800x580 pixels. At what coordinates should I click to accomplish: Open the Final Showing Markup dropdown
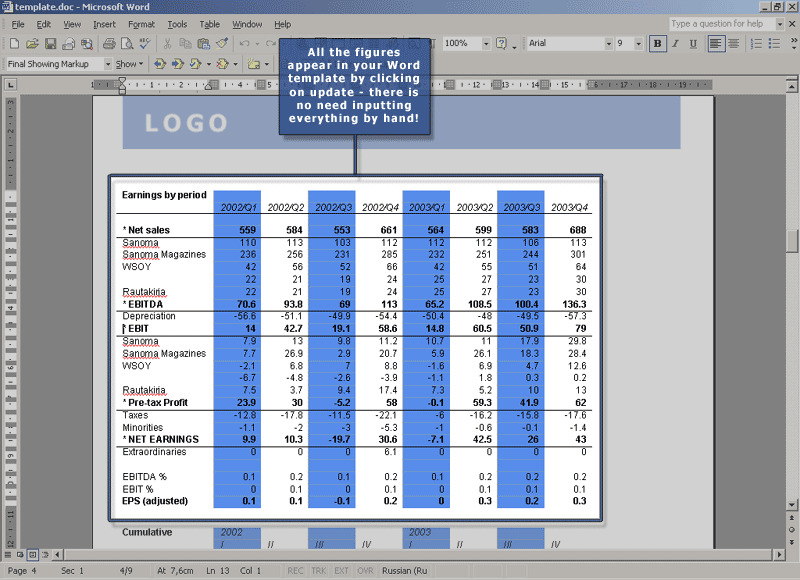point(108,64)
